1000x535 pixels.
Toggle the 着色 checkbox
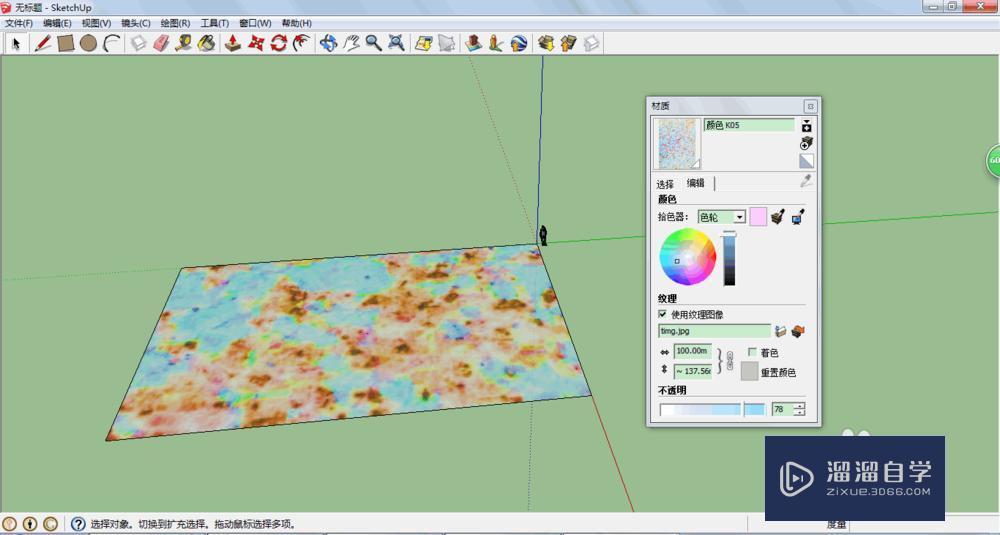[753, 352]
